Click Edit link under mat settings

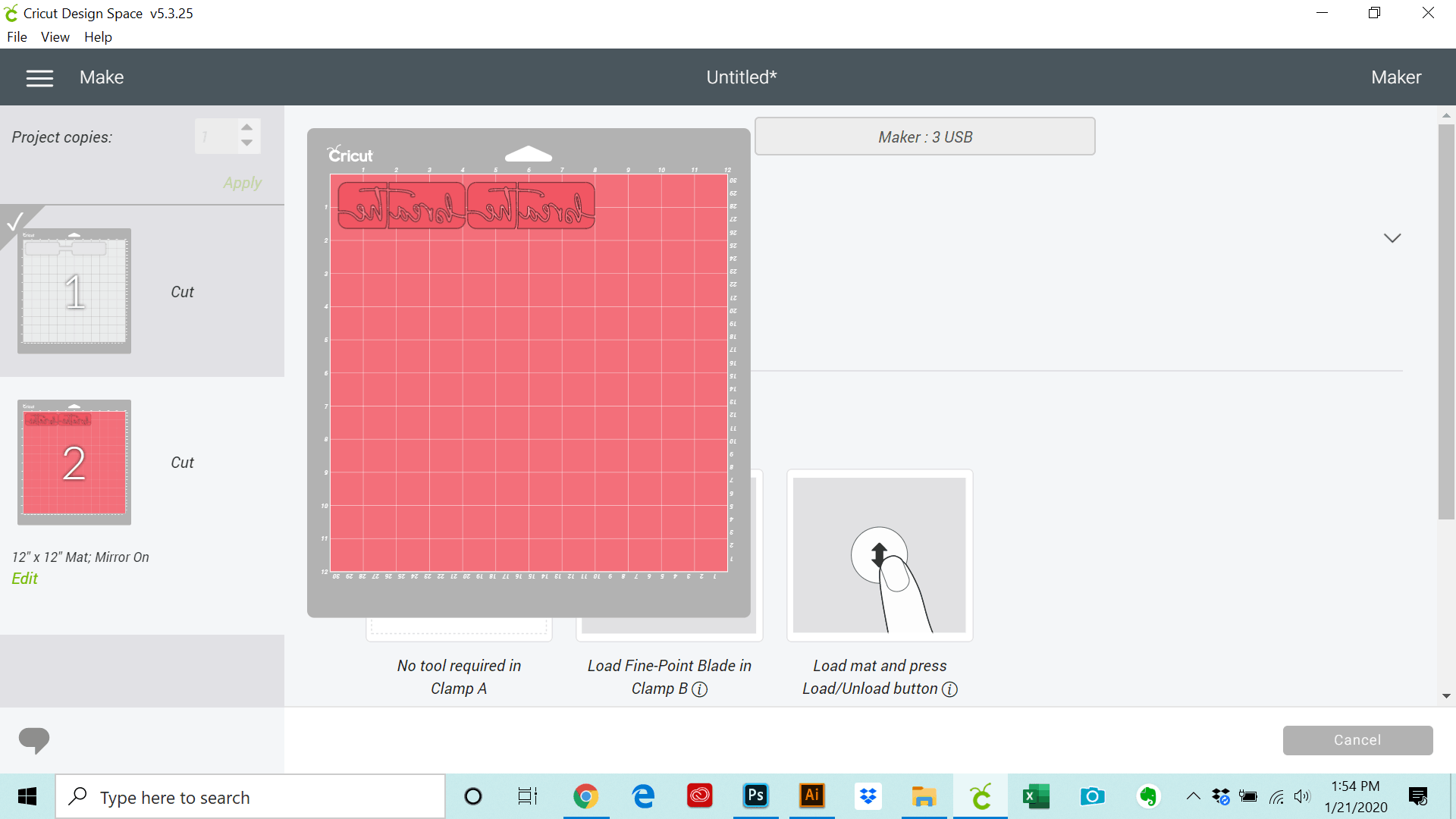point(24,579)
